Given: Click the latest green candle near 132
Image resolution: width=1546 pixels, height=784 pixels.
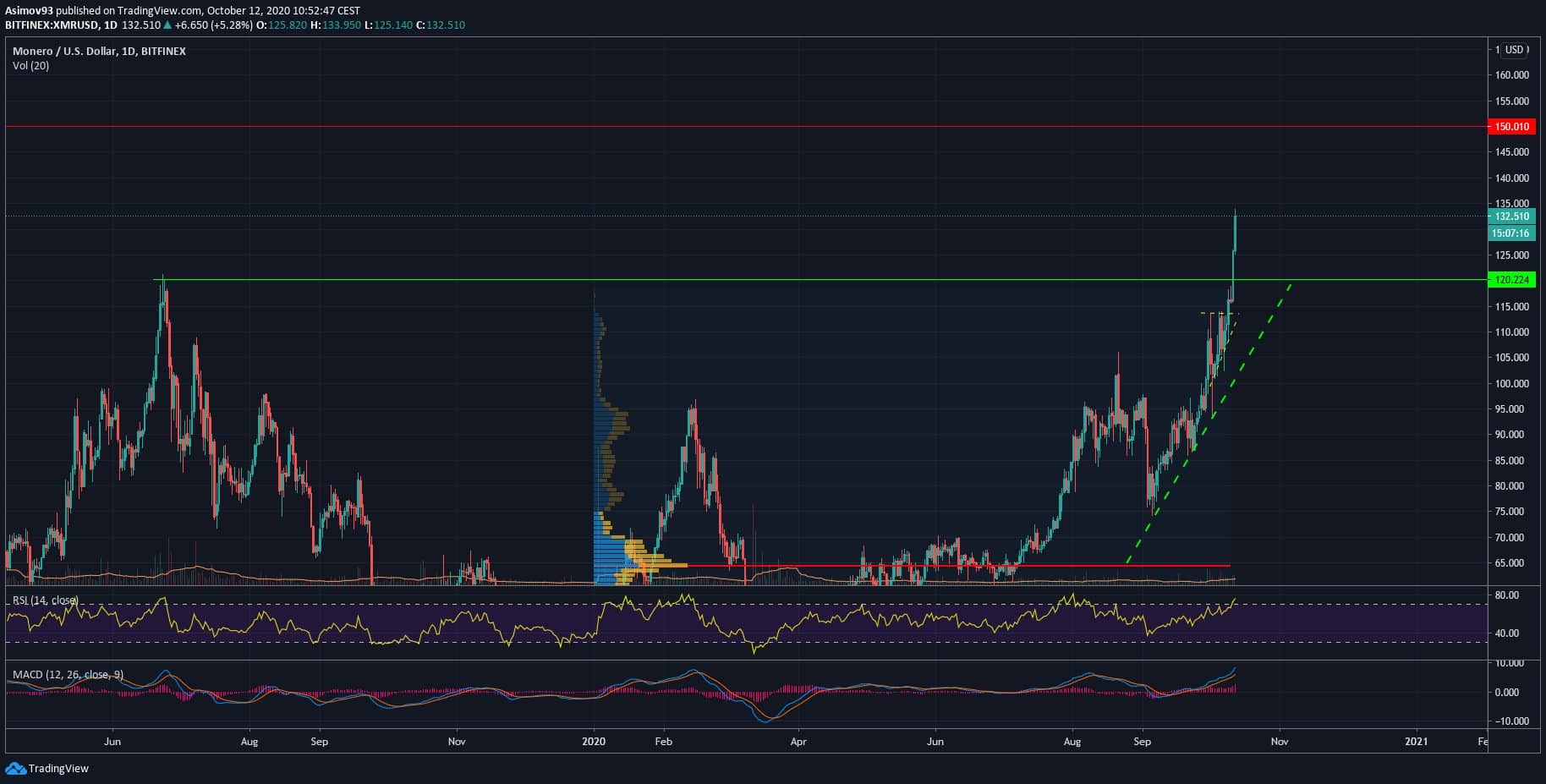Looking at the screenshot, I should point(1235,233).
